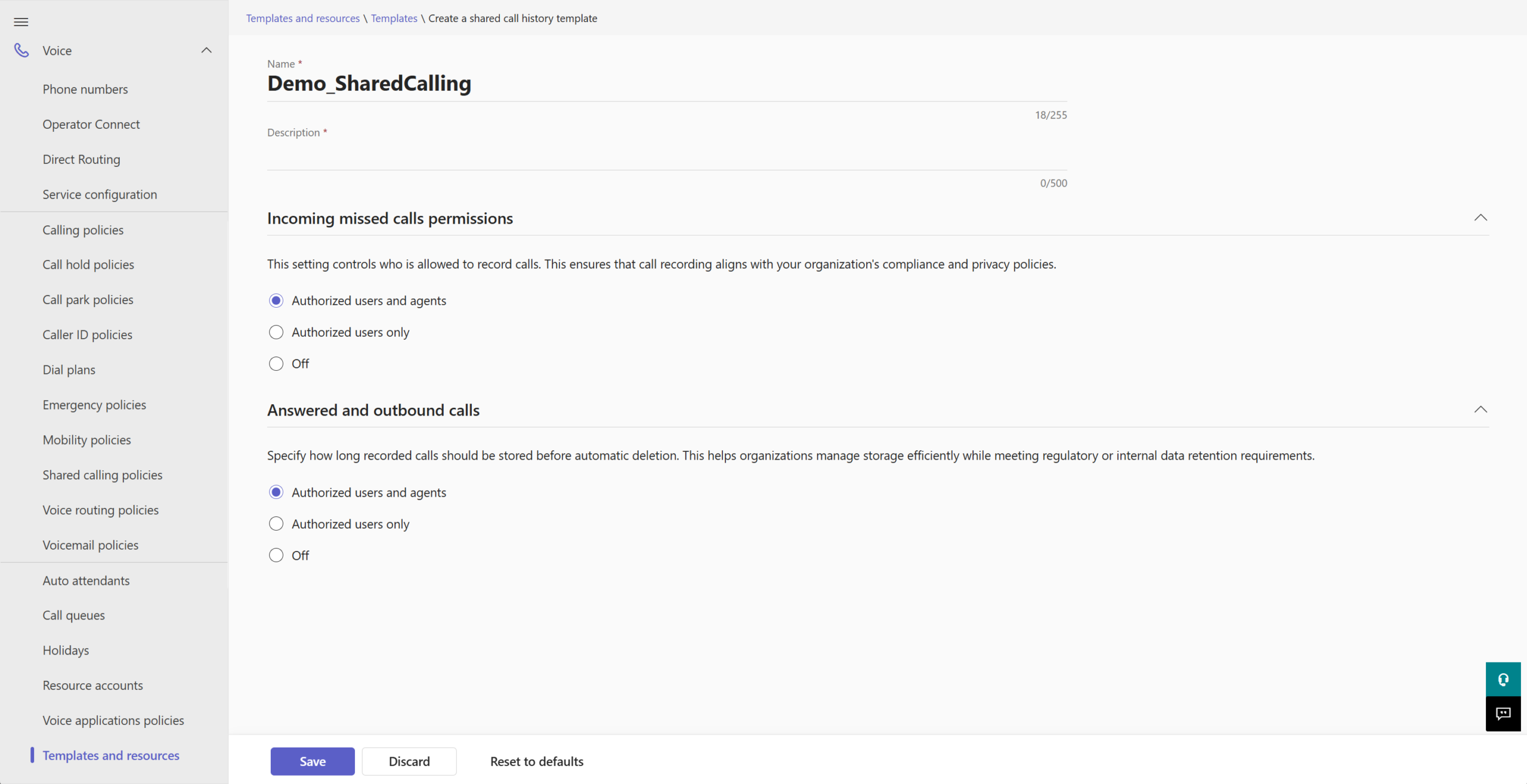Navigate to Auto attendants page
Viewport: 1527px width, 784px height.
[x=86, y=581]
